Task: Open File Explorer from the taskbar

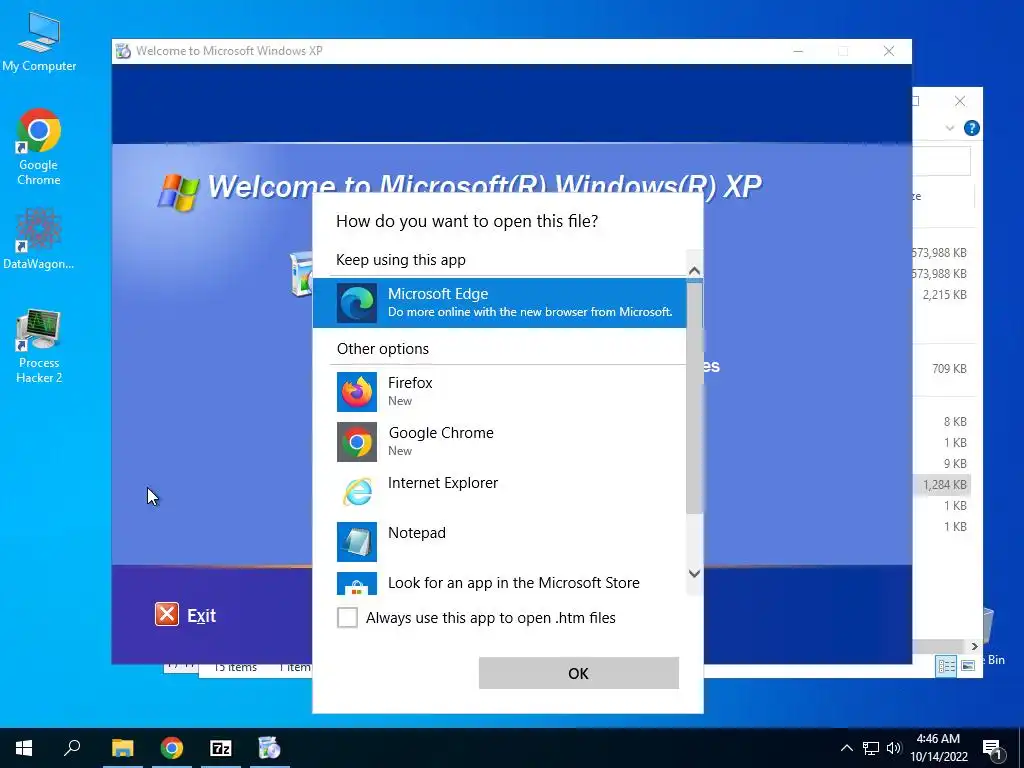Action: click(122, 748)
